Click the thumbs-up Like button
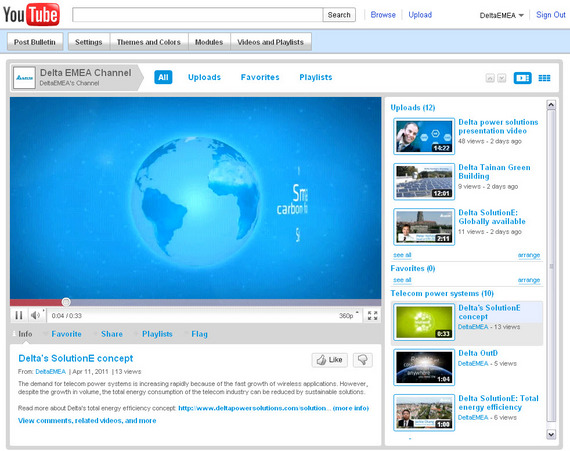The image size is (570, 451). (329, 360)
